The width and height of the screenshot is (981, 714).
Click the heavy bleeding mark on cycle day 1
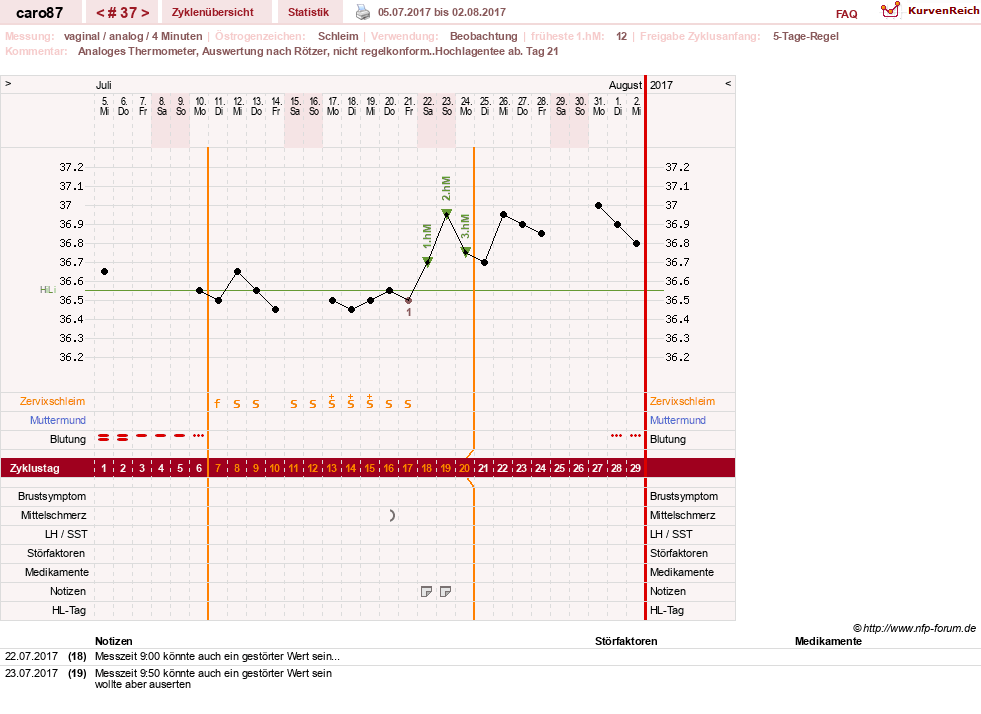[x=104, y=437]
